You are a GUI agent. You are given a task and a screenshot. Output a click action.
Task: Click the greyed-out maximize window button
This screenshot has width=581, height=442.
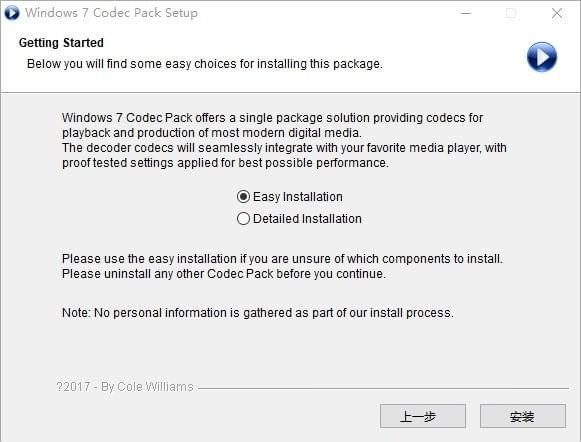511,13
